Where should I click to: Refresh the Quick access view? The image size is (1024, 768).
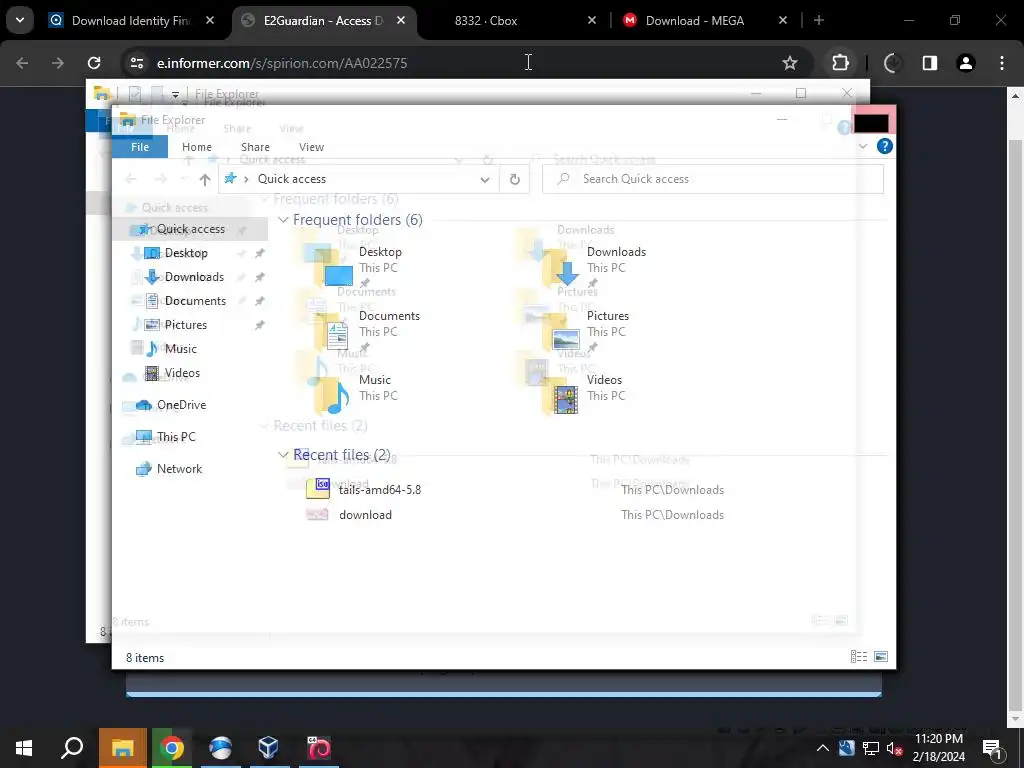515,179
